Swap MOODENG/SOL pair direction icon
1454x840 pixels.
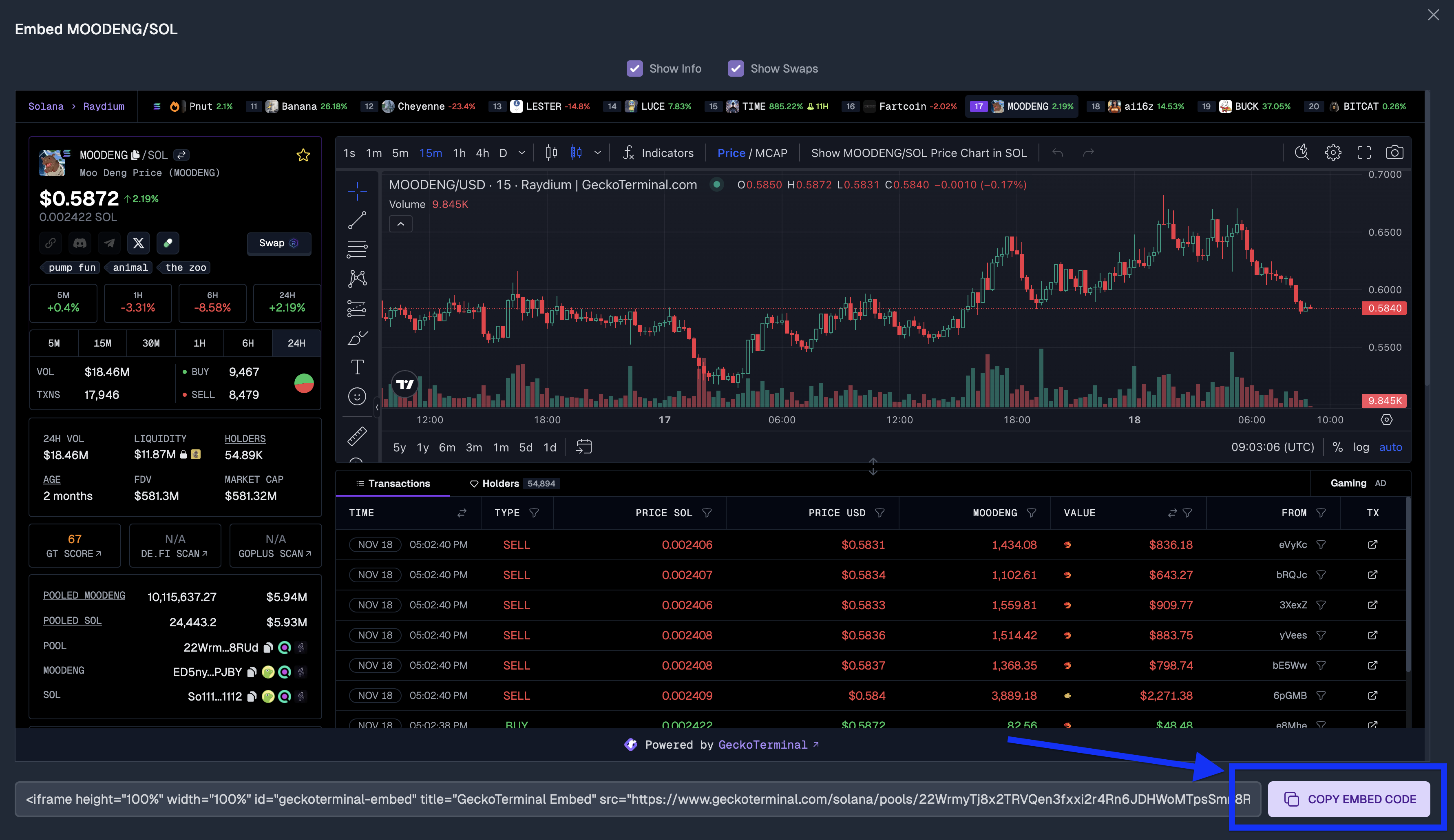point(181,155)
